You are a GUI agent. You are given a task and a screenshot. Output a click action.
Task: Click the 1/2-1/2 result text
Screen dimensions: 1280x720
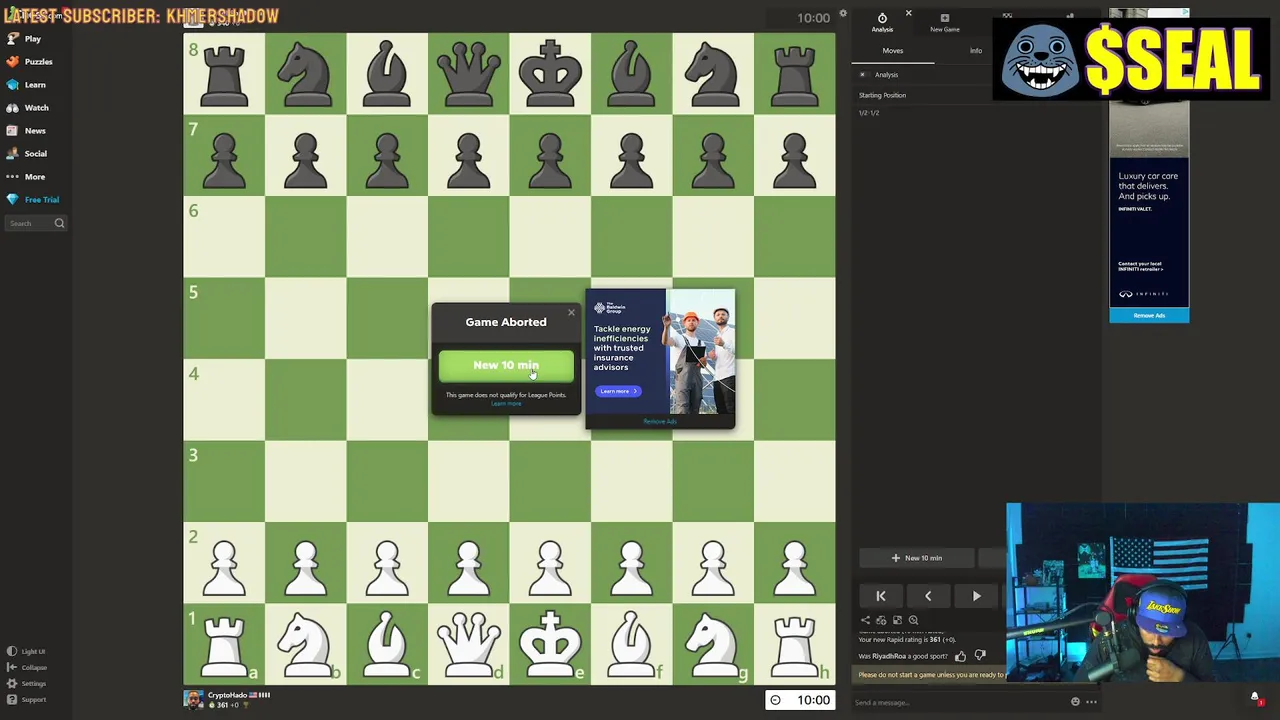869,113
